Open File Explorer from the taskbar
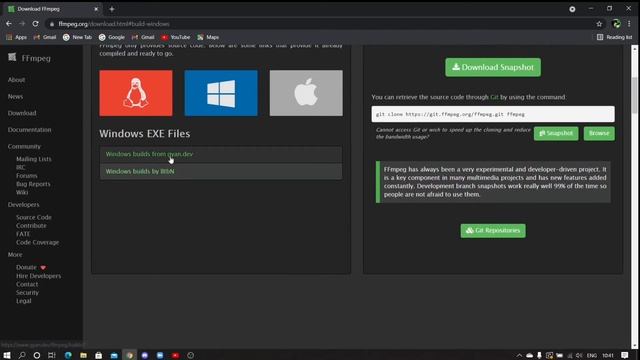The width and height of the screenshot is (640, 360). point(83,356)
